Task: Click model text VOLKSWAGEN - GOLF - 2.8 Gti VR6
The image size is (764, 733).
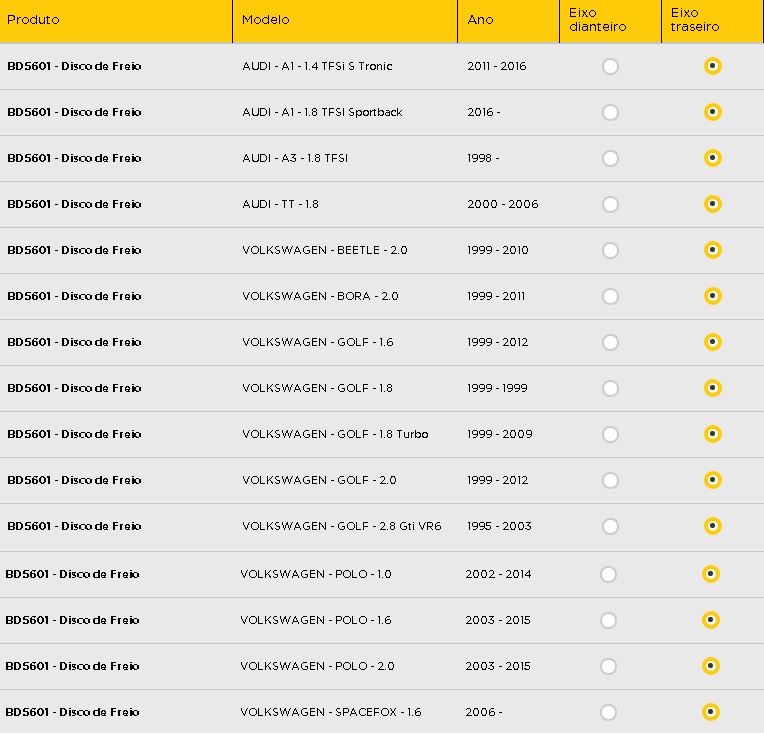Action: pos(342,526)
